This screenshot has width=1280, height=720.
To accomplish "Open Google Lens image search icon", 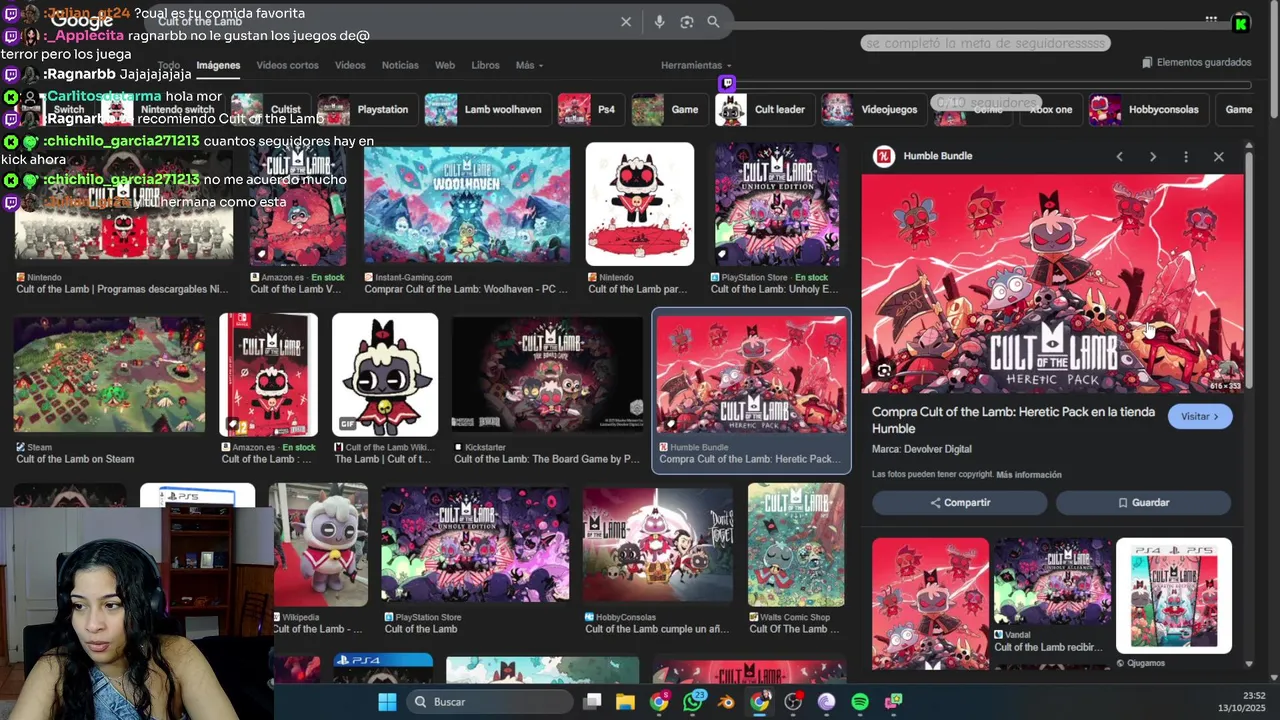I will [x=687, y=22].
